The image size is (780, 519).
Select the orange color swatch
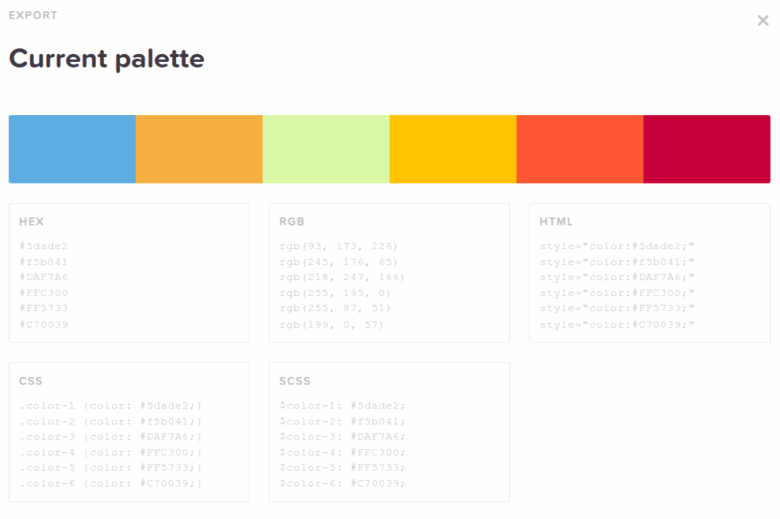[199, 149]
